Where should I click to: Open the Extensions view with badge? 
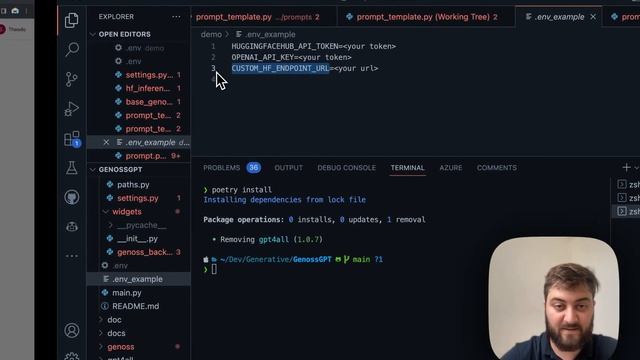point(72,139)
